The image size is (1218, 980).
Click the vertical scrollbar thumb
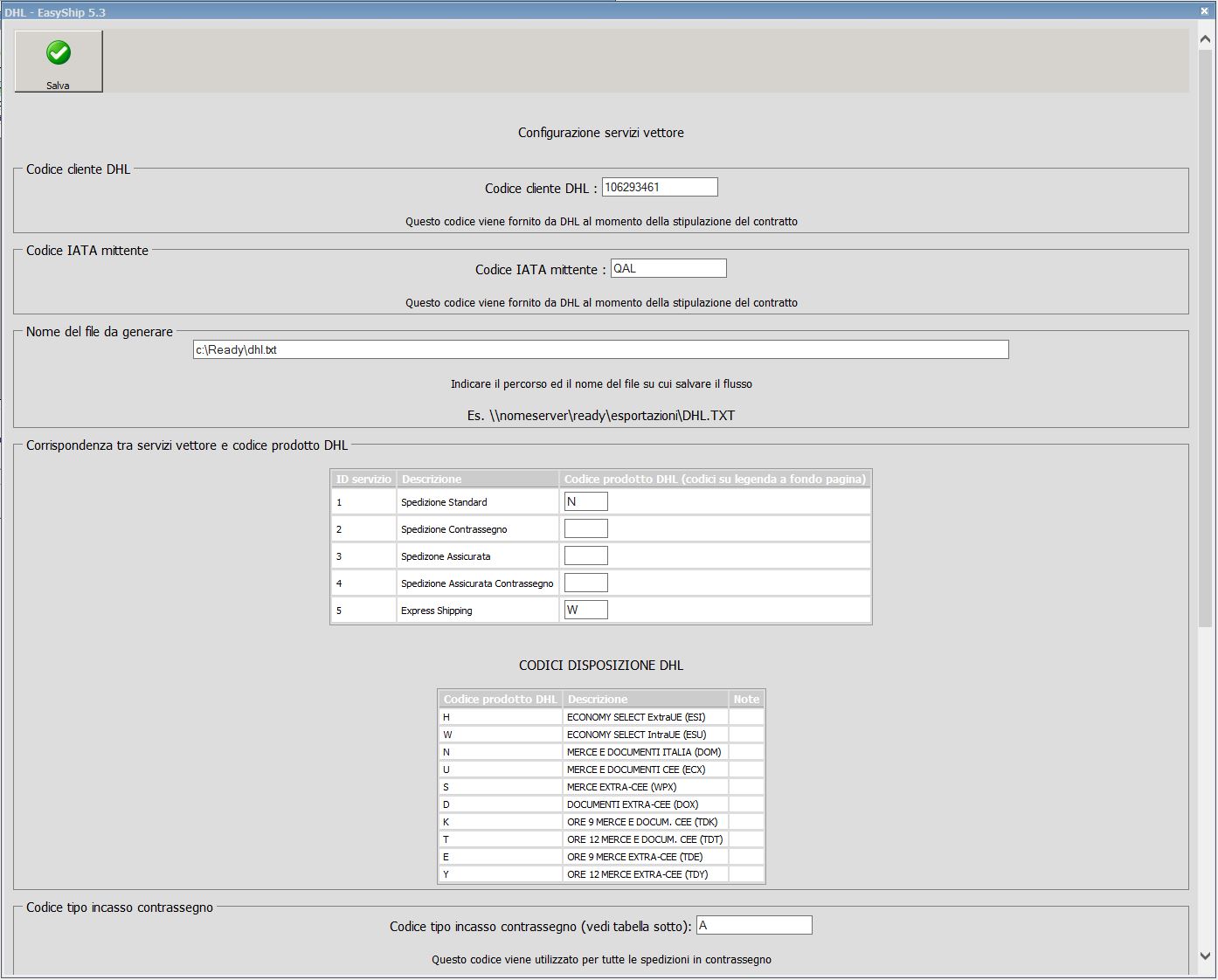pos(1206,338)
